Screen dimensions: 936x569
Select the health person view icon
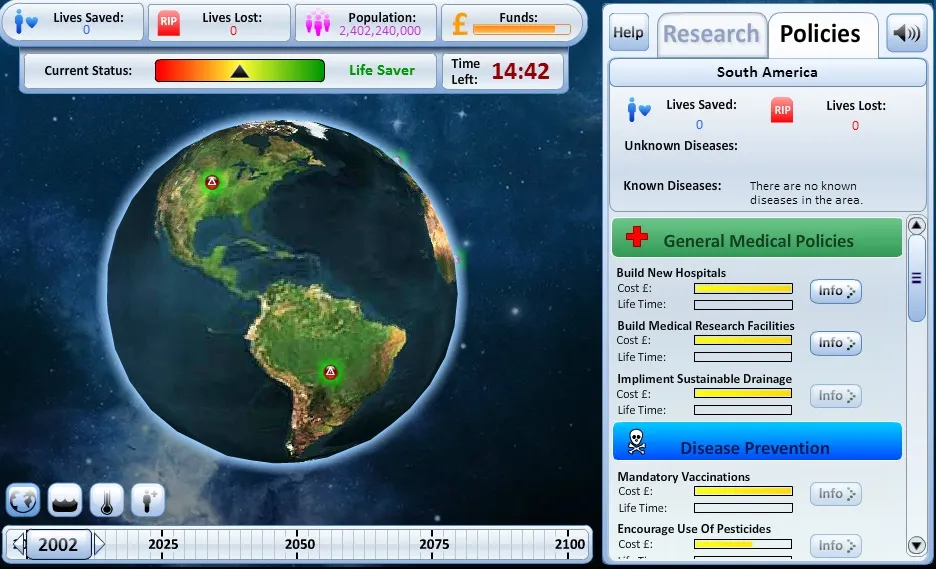148,500
